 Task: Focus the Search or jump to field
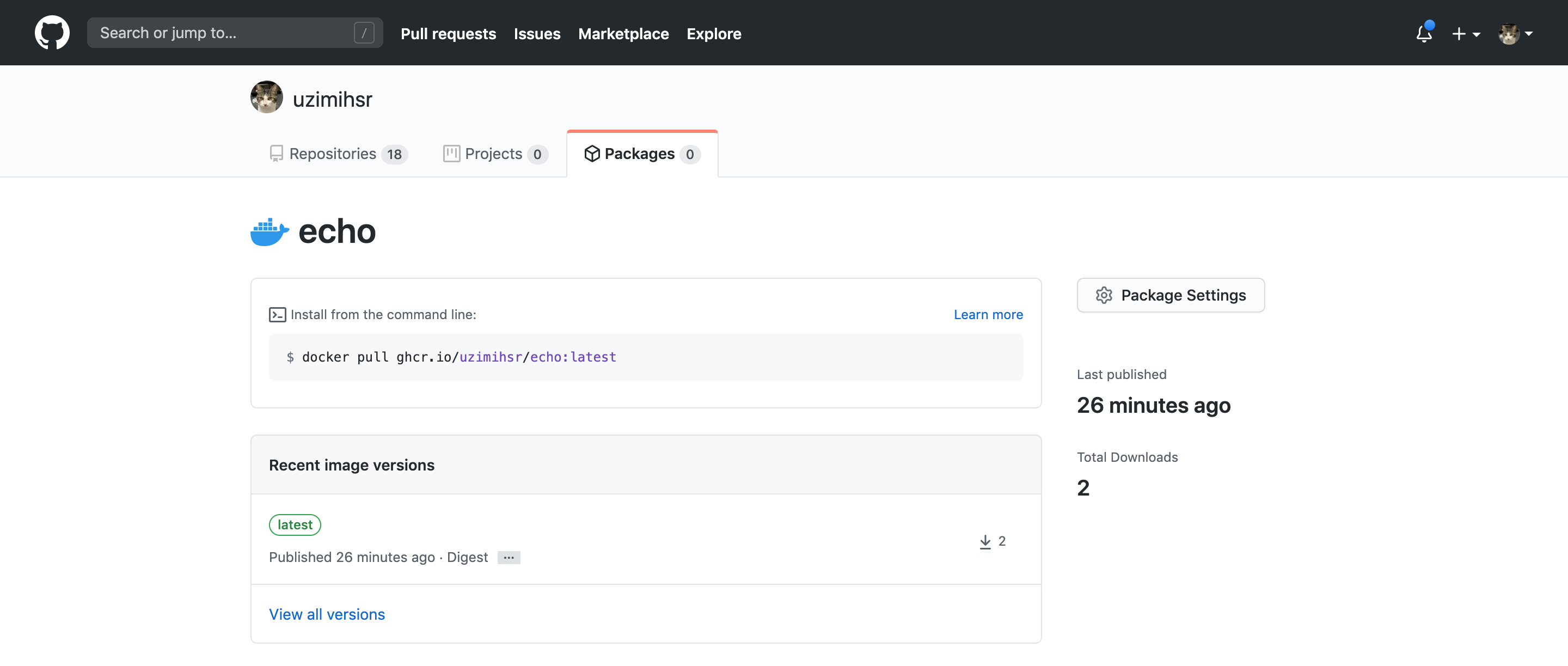(234, 33)
